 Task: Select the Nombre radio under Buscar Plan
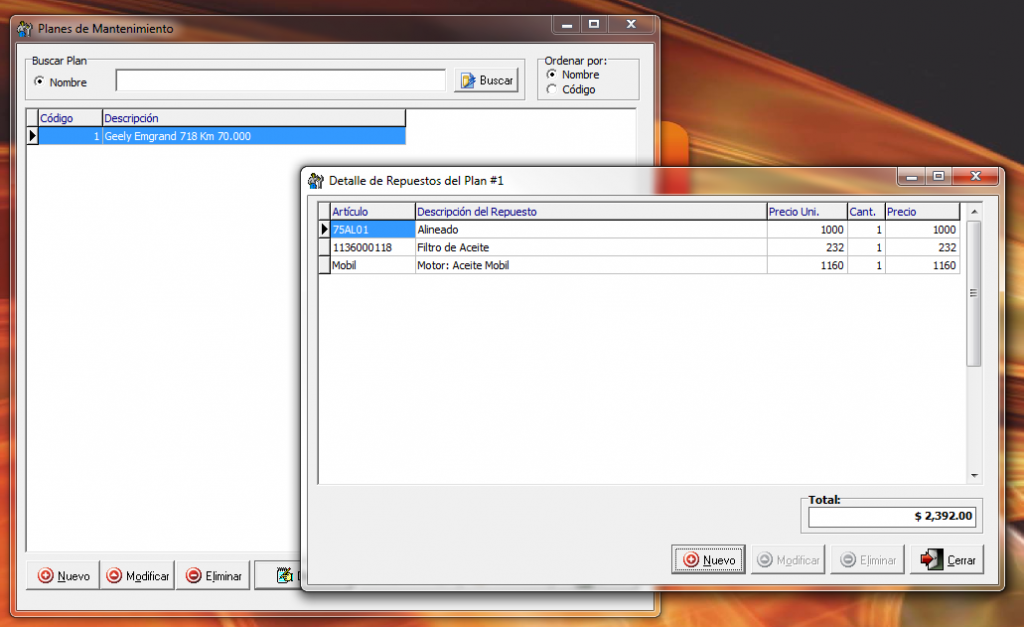click(40, 82)
